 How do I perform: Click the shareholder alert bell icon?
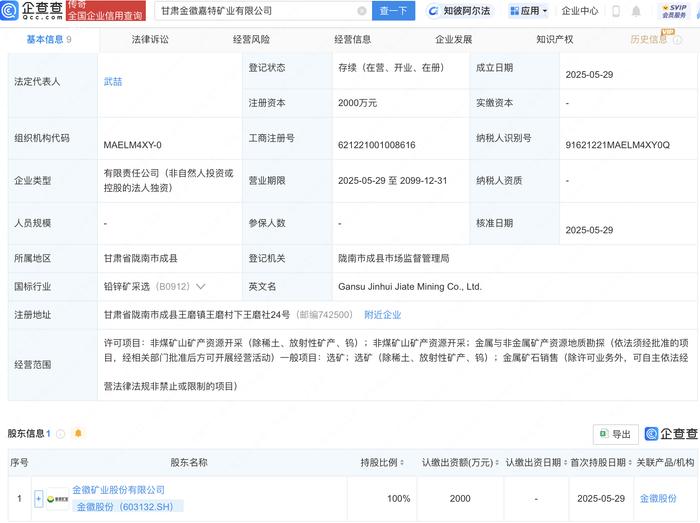(x=78, y=433)
